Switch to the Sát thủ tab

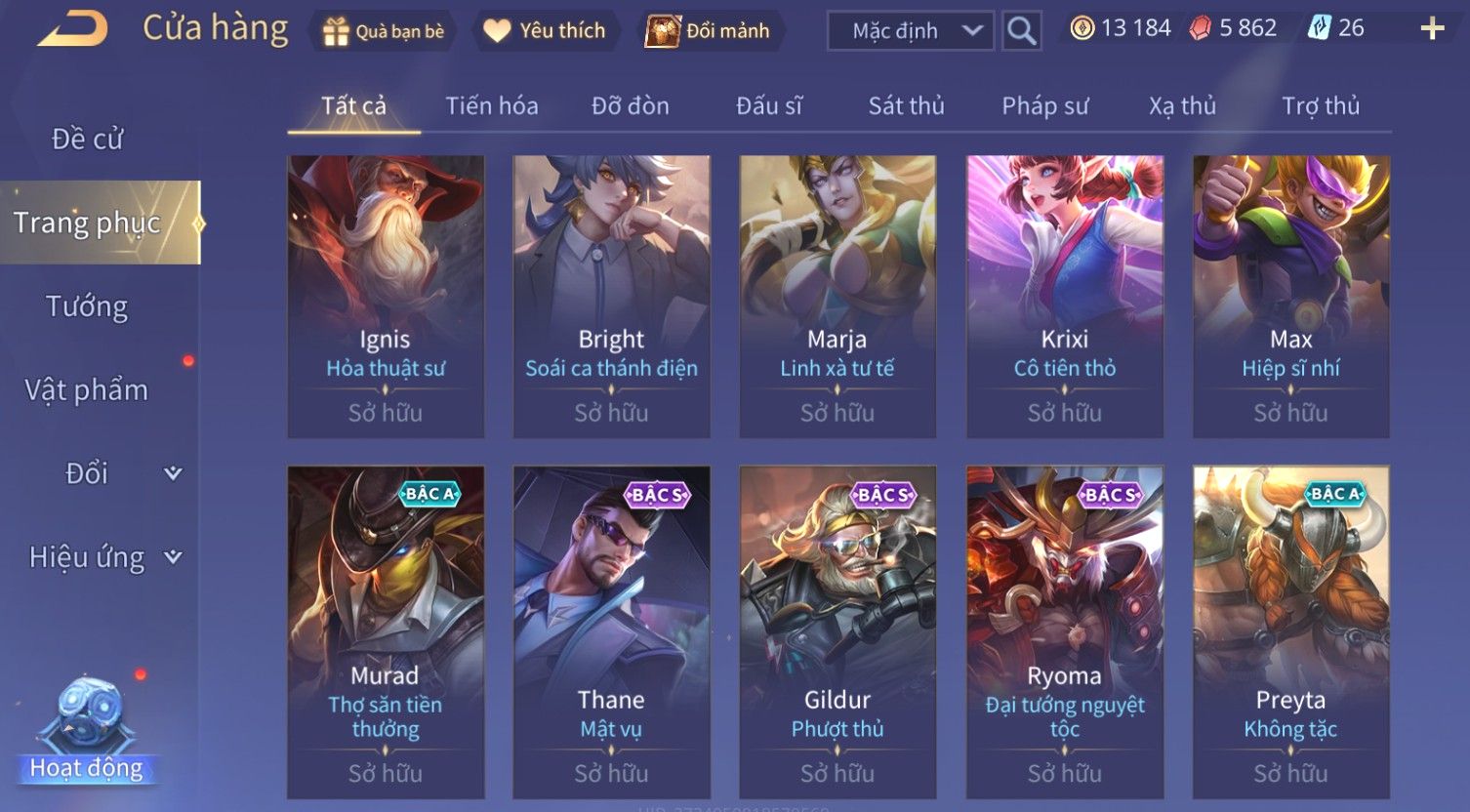click(907, 105)
